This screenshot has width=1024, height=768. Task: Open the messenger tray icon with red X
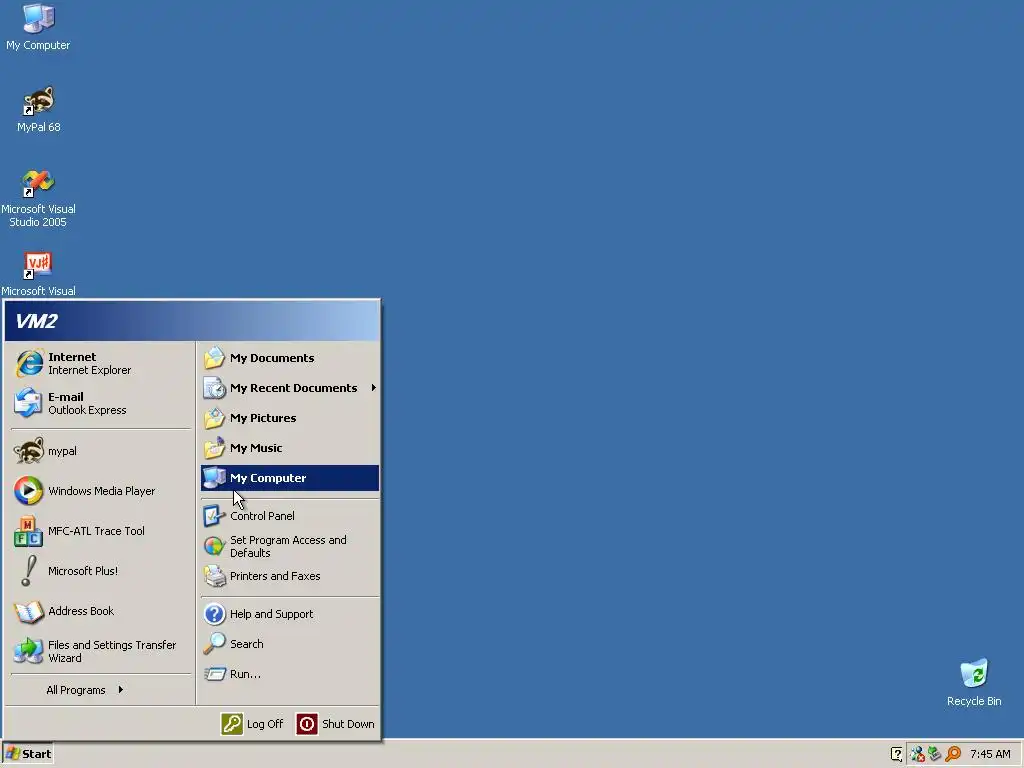click(x=917, y=754)
